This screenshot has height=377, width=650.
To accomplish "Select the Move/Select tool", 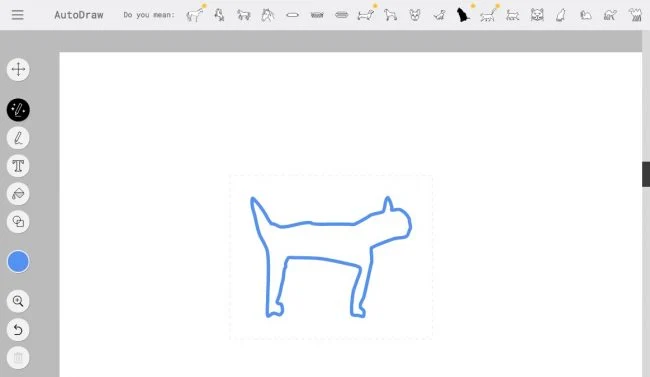I will (x=18, y=69).
